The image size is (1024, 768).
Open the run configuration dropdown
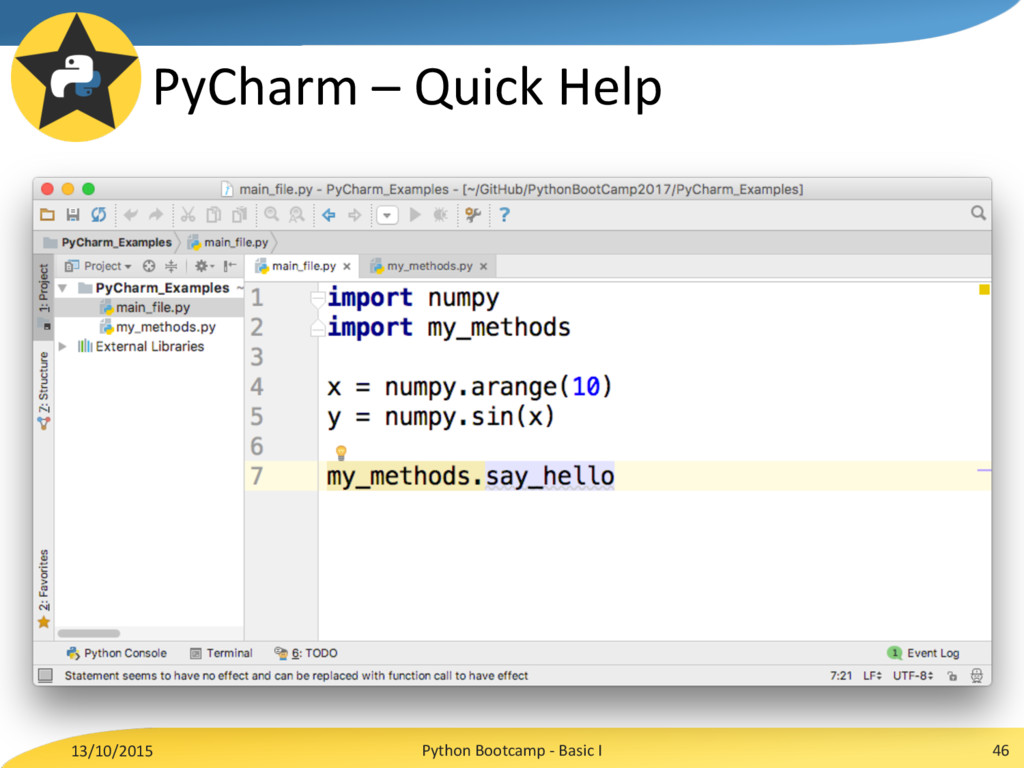tap(387, 215)
